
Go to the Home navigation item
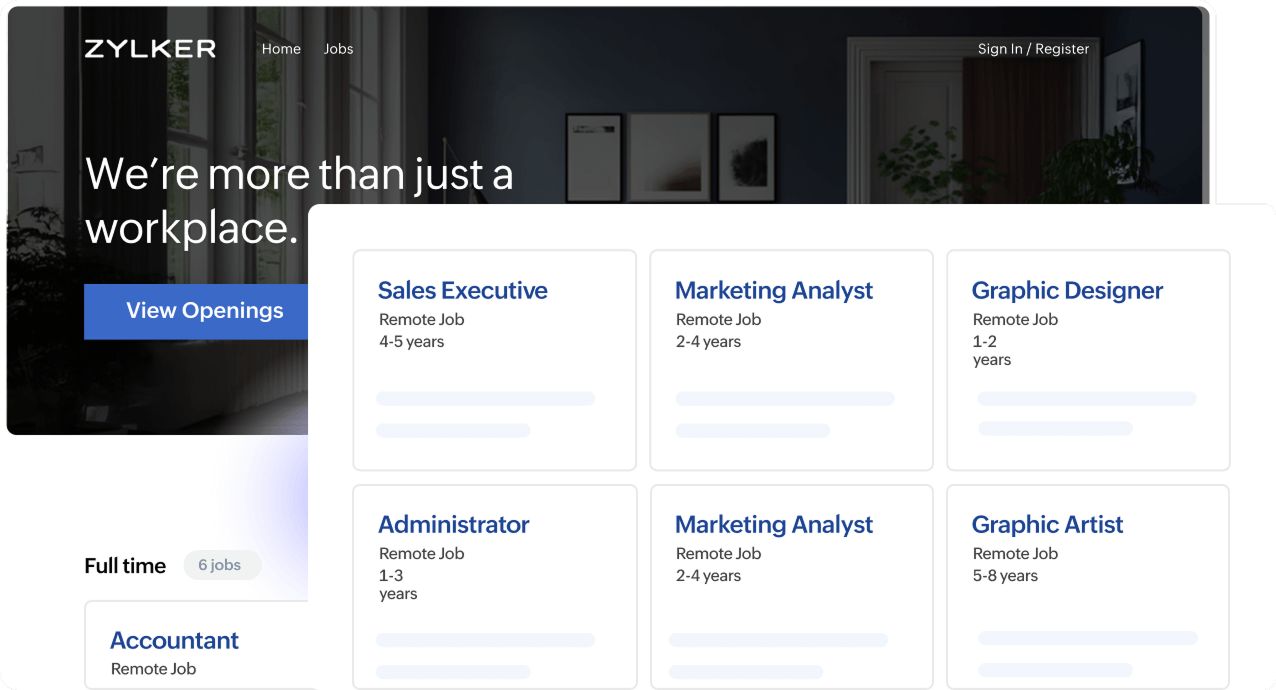tap(281, 48)
